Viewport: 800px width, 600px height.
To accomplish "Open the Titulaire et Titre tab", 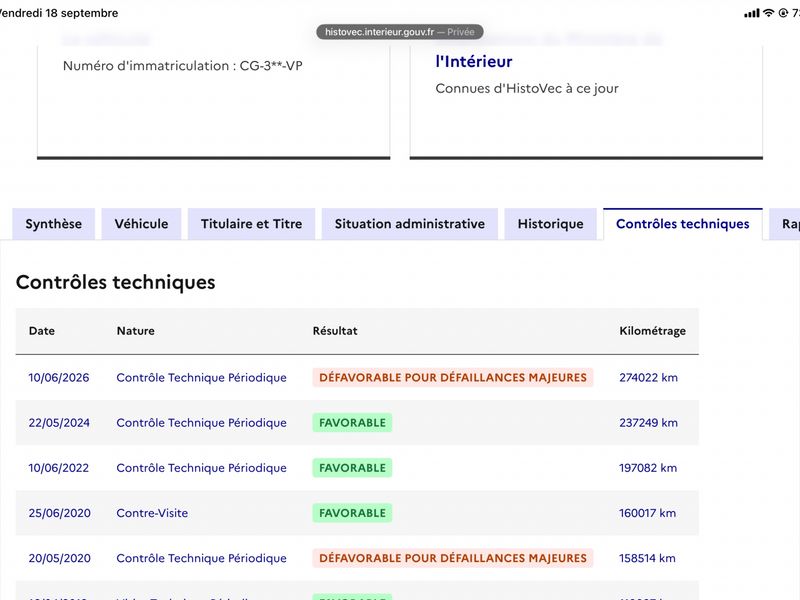I will 252,224.
